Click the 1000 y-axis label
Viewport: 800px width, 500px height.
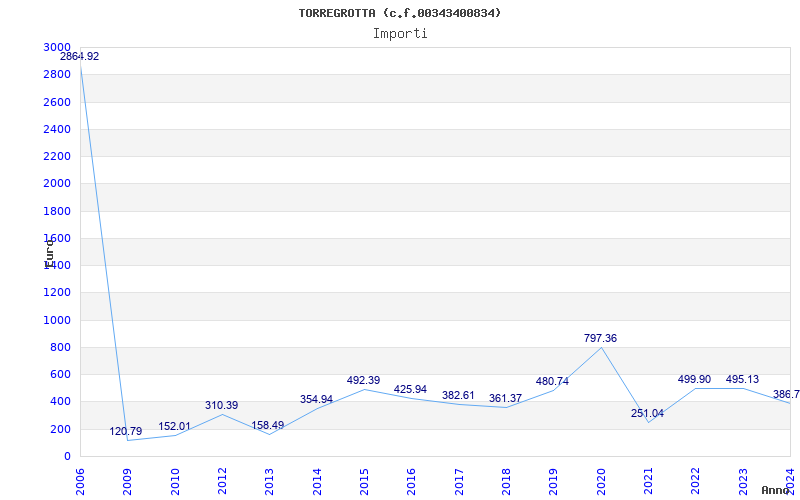click(x=57, y=320)
